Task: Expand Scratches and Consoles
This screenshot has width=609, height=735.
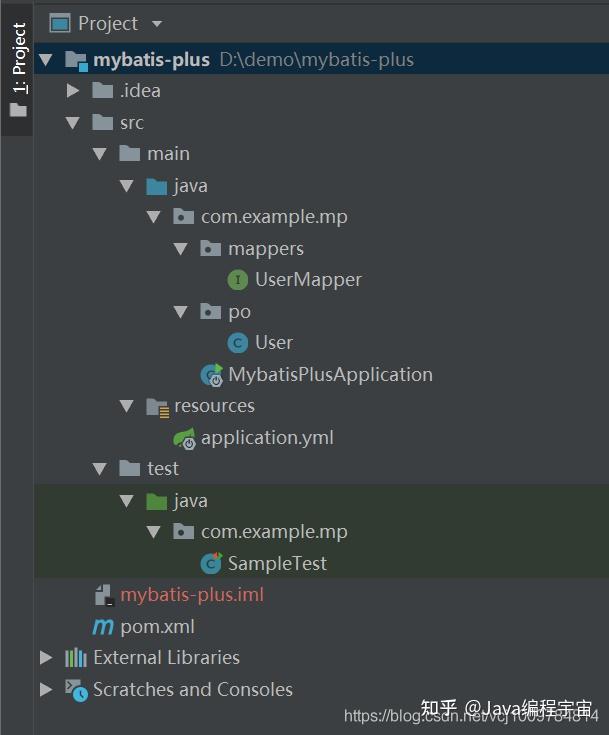Action: click(46, 690)
